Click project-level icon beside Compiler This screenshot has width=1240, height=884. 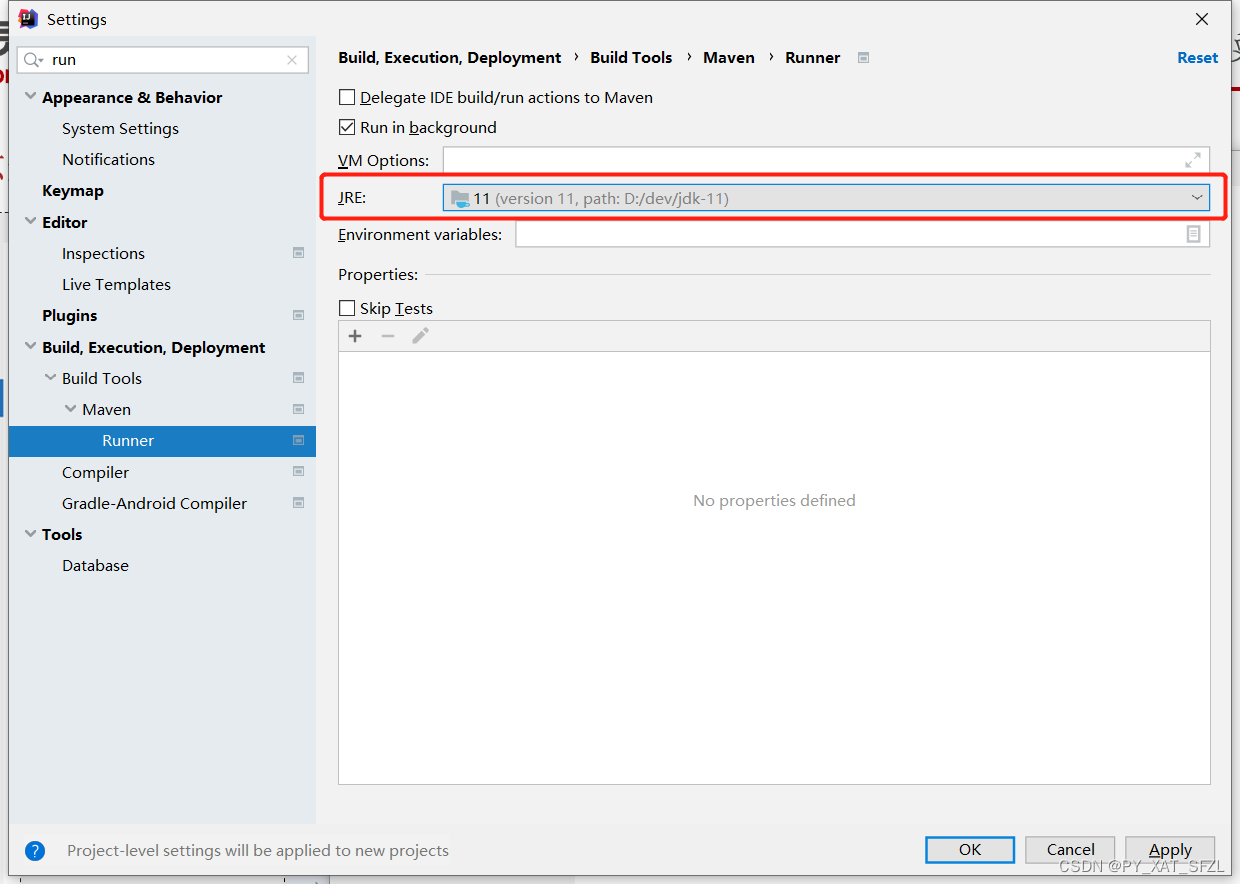[298, 471]
